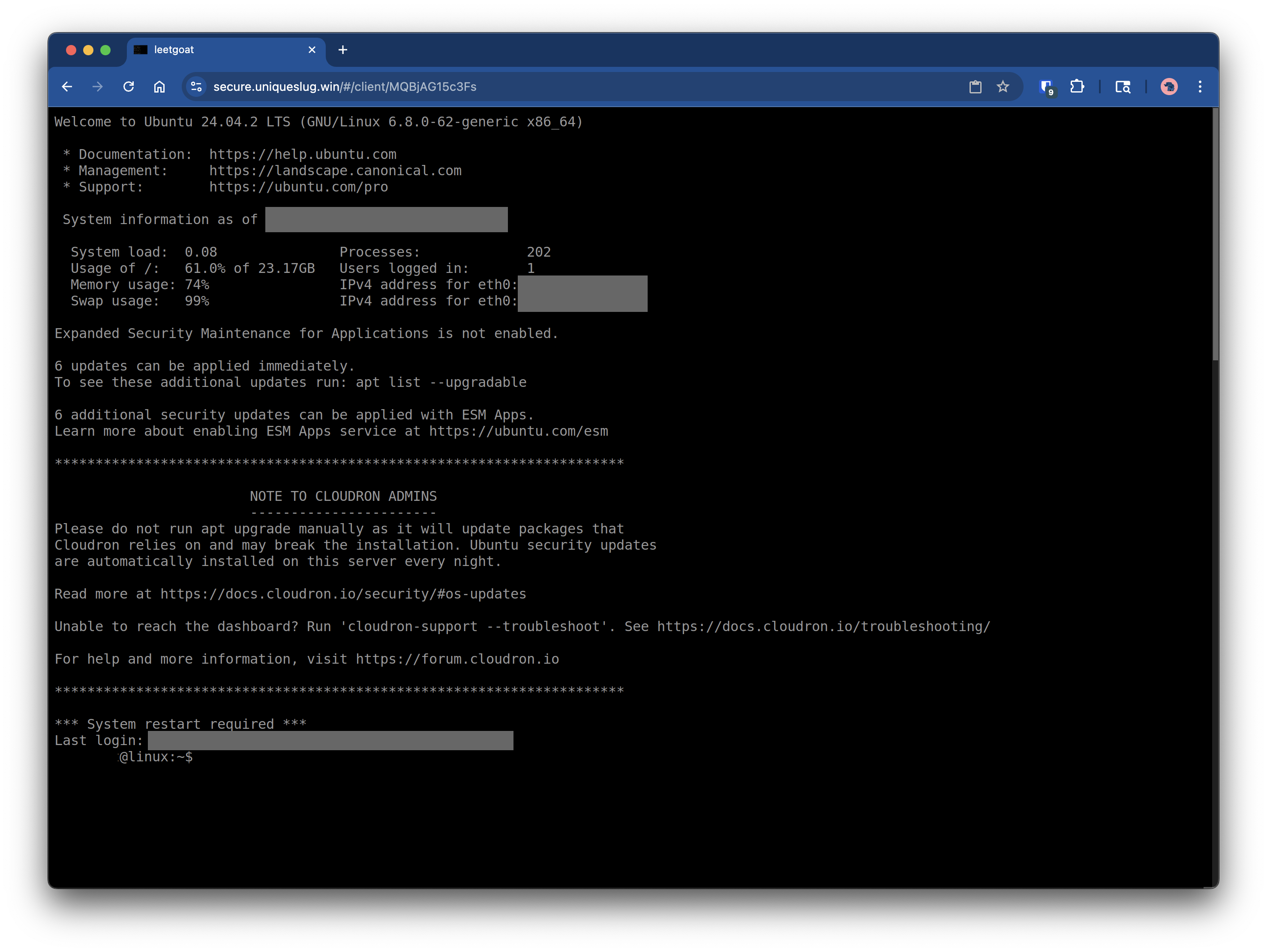Open a new browser tab

point(342,50)
